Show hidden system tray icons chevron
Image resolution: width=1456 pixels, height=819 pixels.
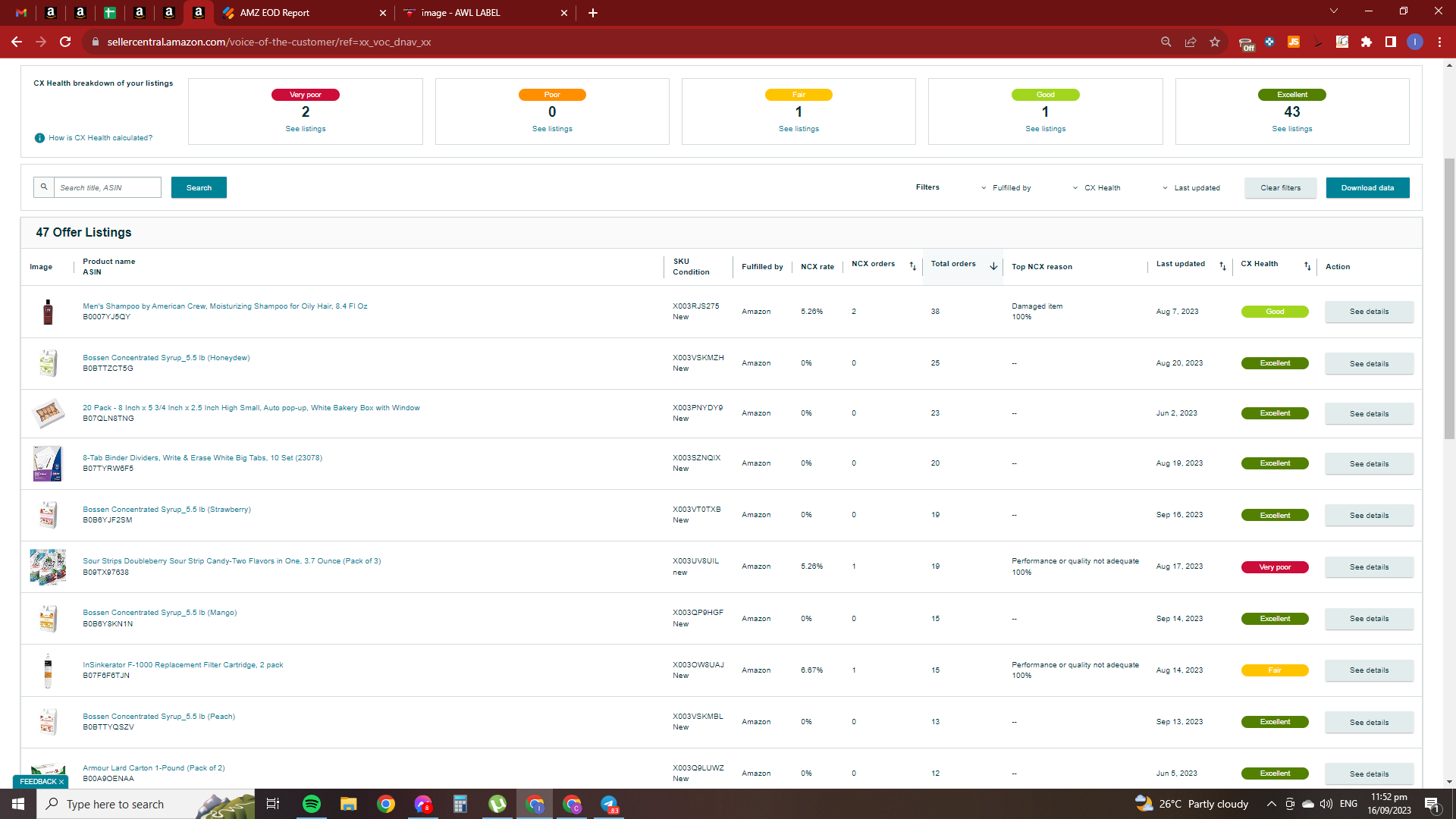coord(1271,804)
